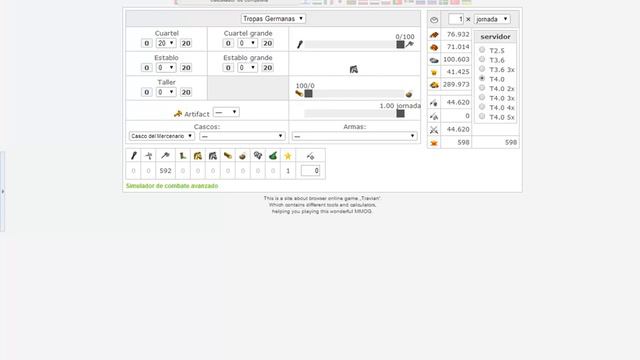This screenshot has width=640, height=360.
Task: Open the Cuartel grande level dropdown
Action: tap(247, 43)
